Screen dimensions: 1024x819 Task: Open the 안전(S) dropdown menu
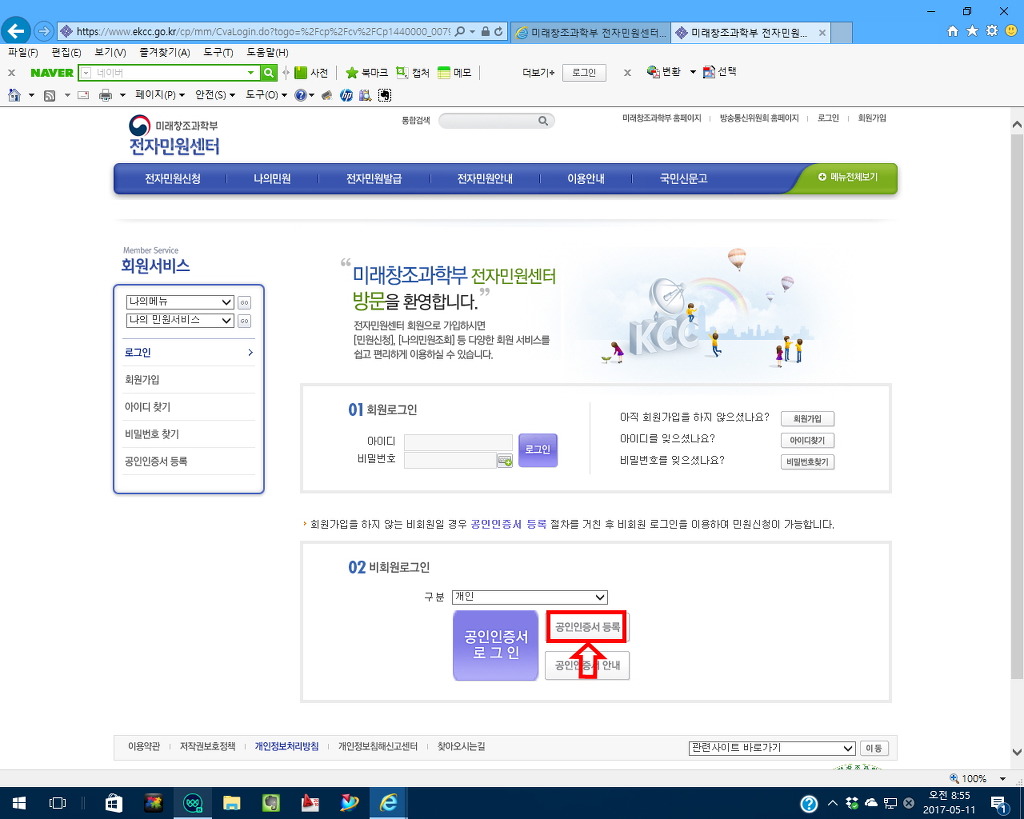(x=216, y=95)
